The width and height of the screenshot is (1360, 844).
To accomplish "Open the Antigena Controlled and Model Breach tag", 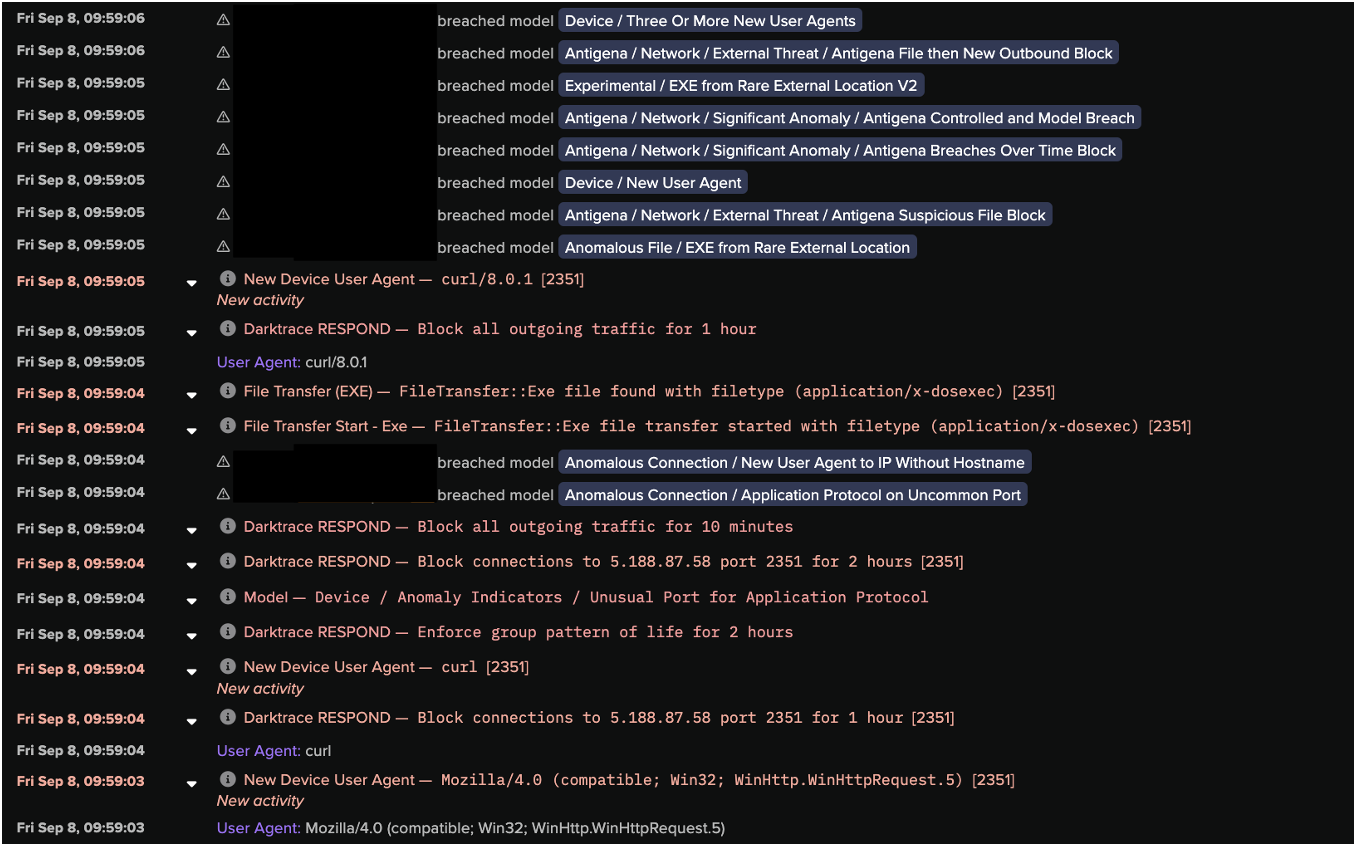I will pos(849,118).
